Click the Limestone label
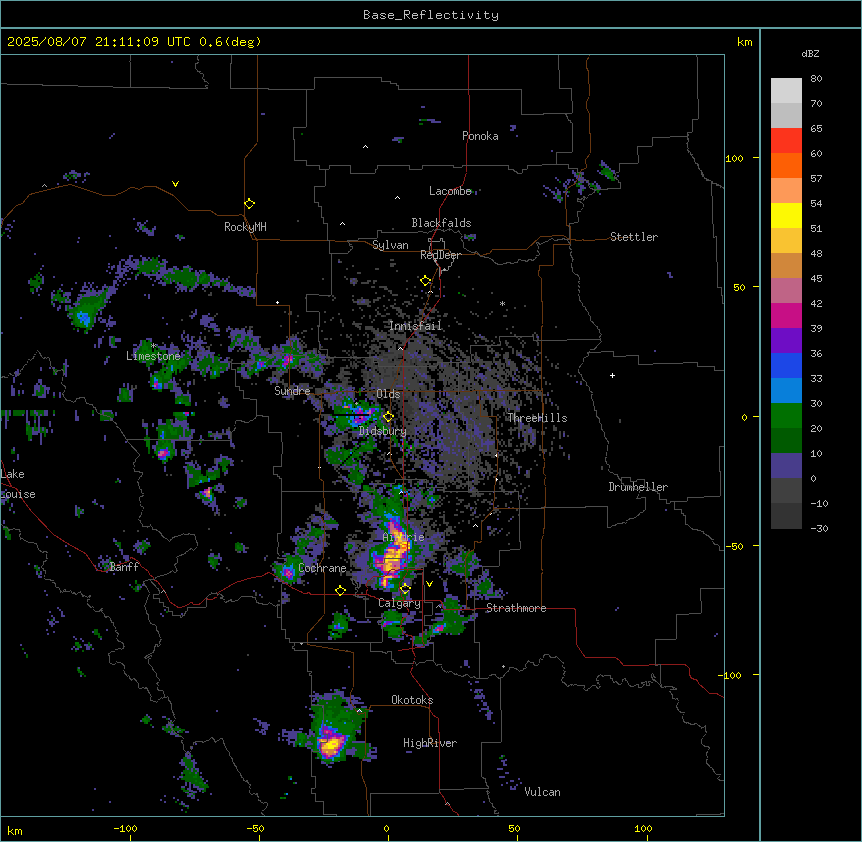This screenshot has height=842, width=862. 153,356
